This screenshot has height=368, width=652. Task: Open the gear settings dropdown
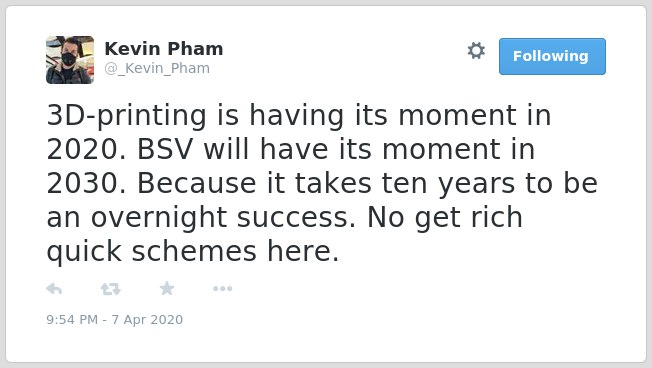[x=476, y=51]
